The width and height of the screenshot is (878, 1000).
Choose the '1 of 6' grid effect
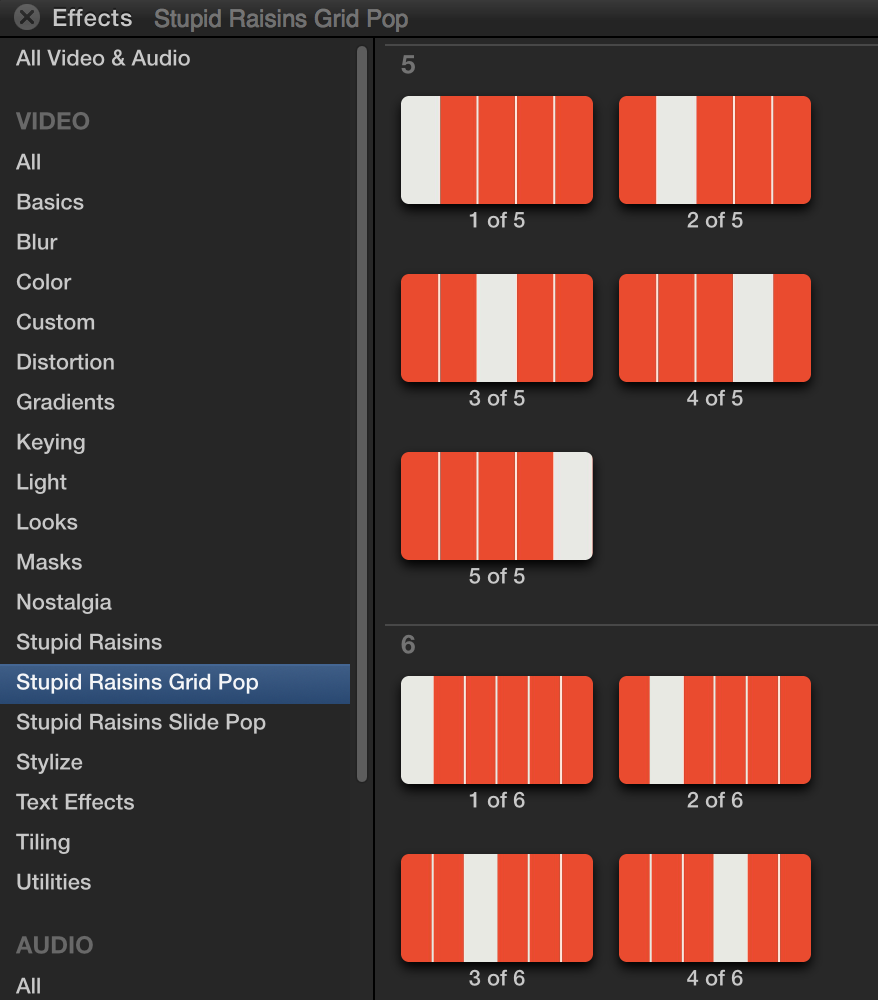(x=497, y=730)
